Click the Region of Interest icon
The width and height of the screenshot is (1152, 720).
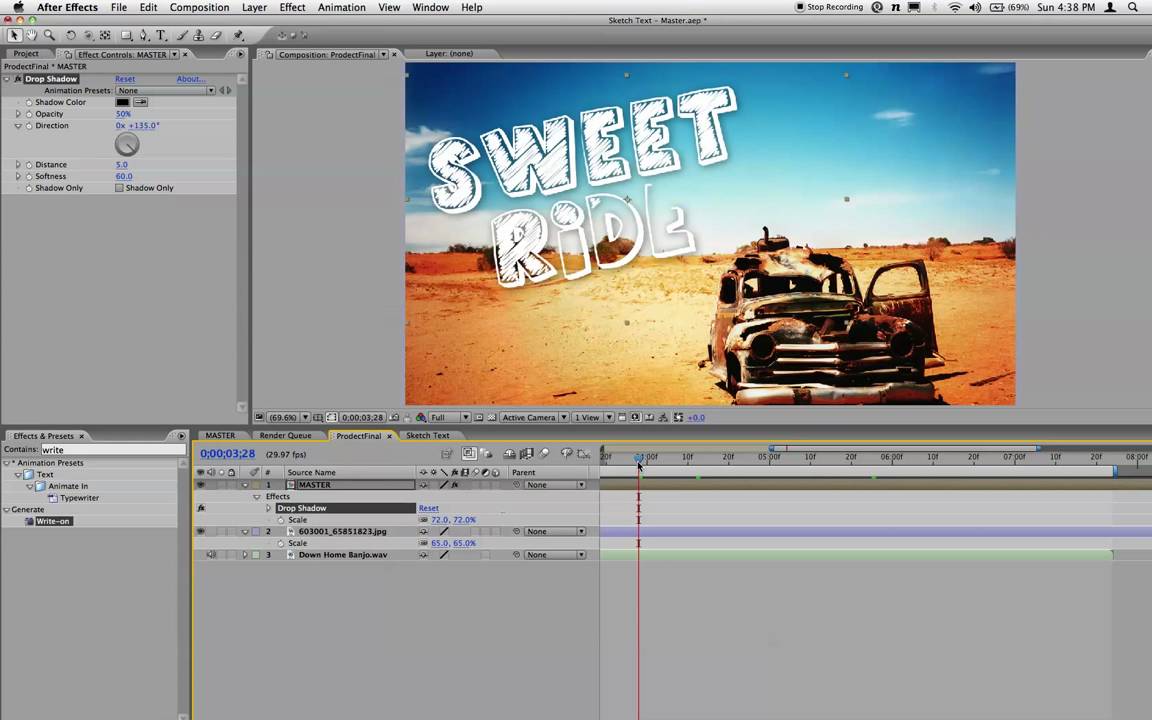click(x=479, y=417)
